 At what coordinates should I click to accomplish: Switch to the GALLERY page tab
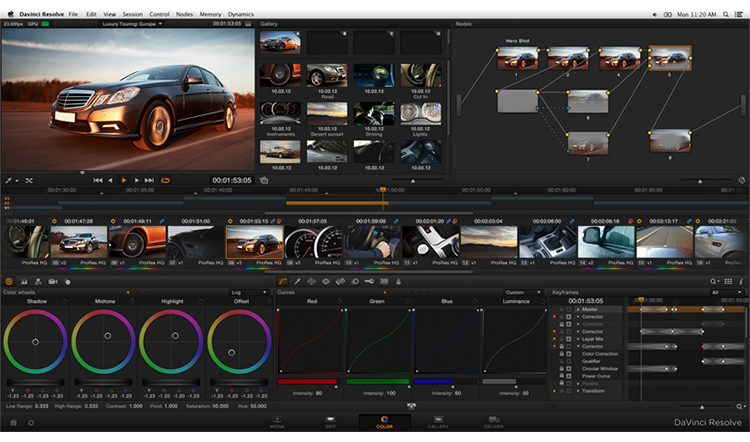438,422
